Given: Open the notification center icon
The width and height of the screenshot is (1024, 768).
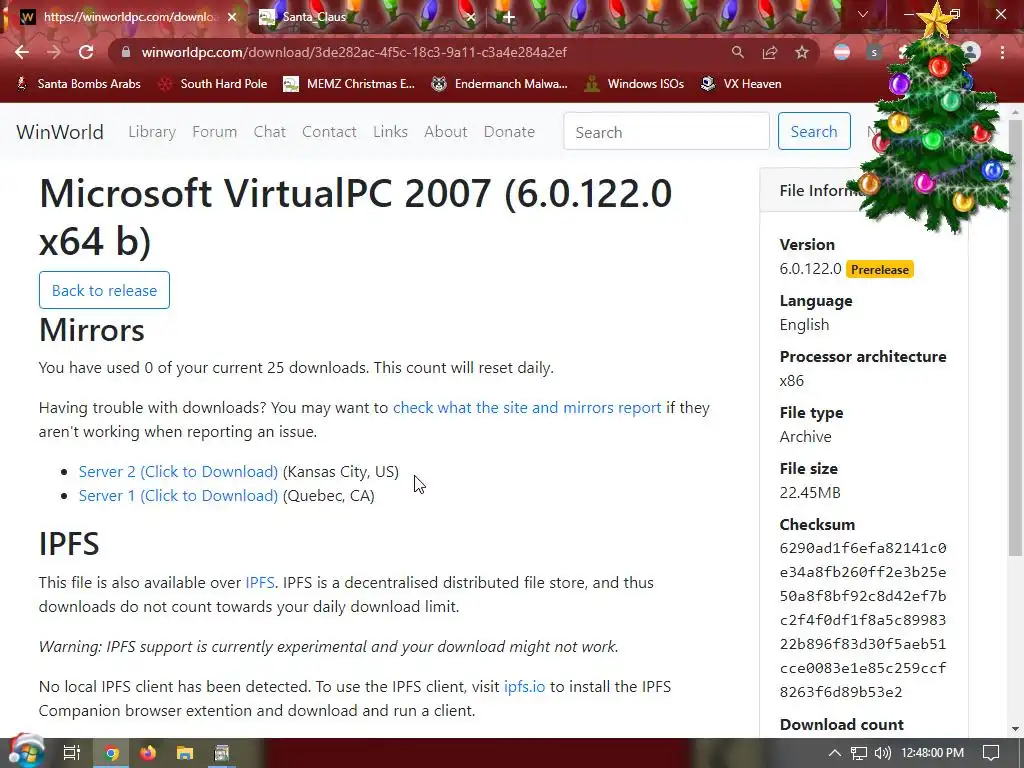Looking at the screenshot, I should pyautogui.click(x=991, y=753).
